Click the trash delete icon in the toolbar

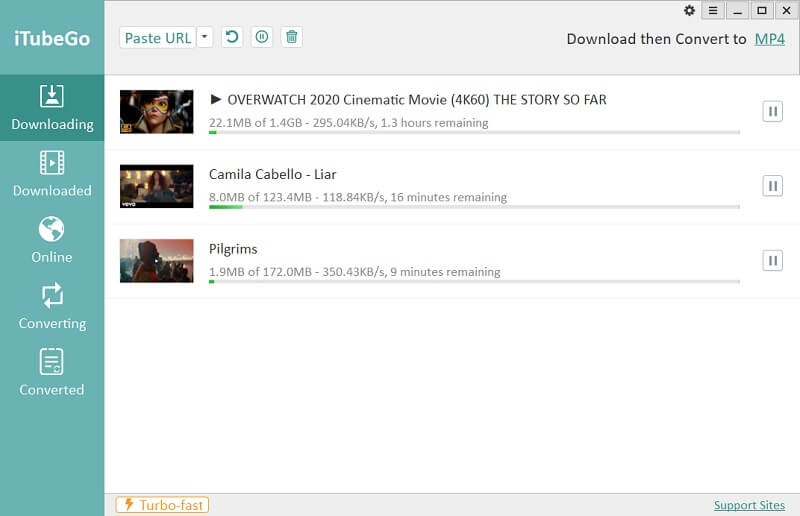291,37
